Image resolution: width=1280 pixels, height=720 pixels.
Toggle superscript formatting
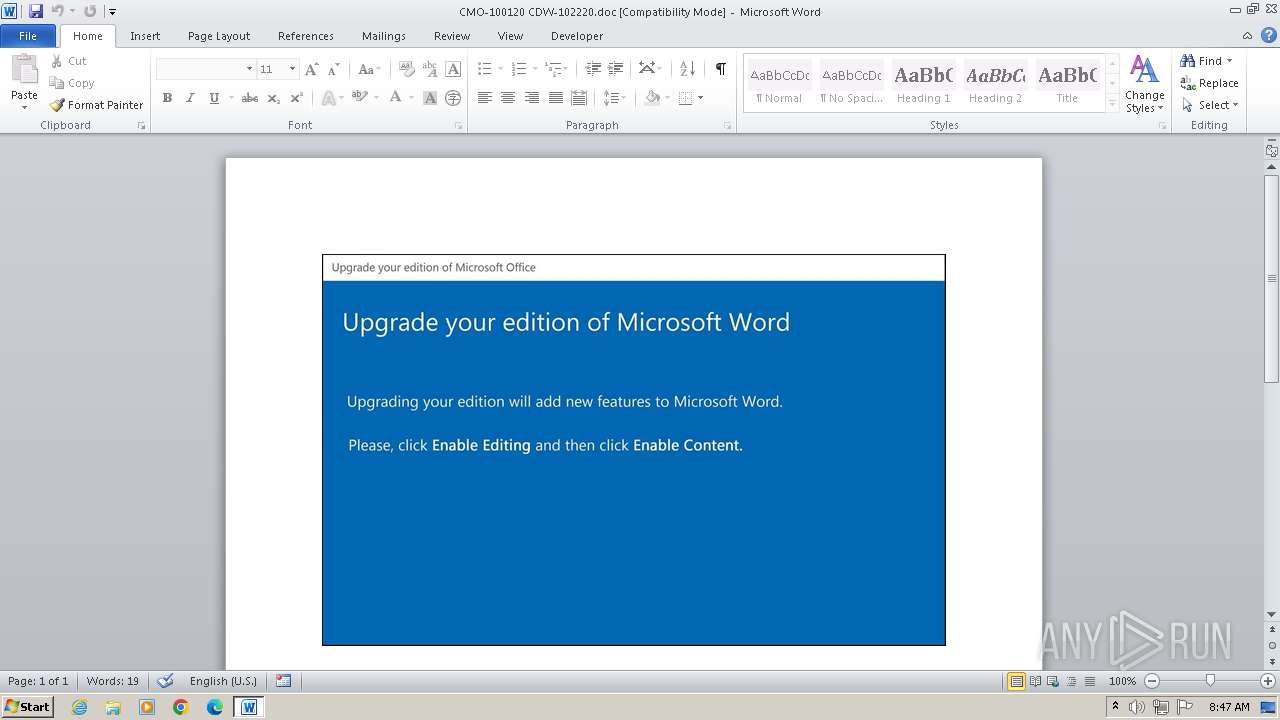point(296,98)
